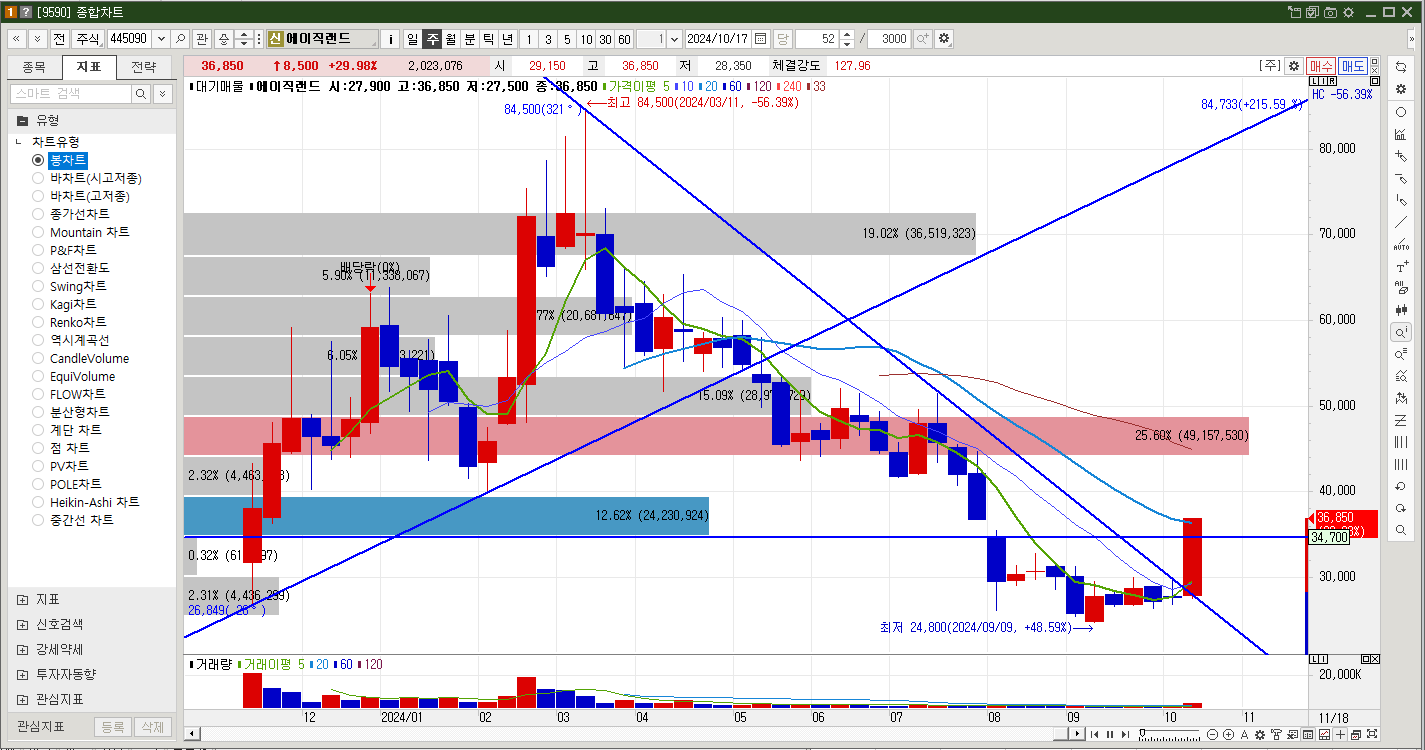
Task: Select the Heikin-Ashi 차트 radio option
Action: pyautogui.click(x=38, y=502)
